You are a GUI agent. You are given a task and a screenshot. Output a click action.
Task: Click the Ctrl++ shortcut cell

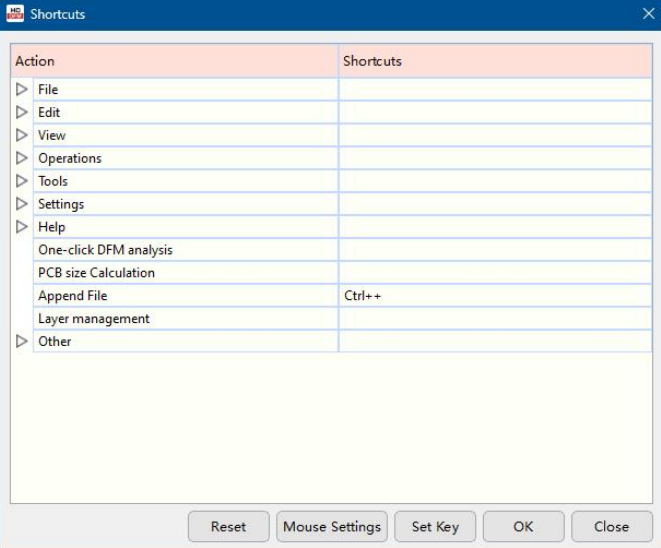363,296
